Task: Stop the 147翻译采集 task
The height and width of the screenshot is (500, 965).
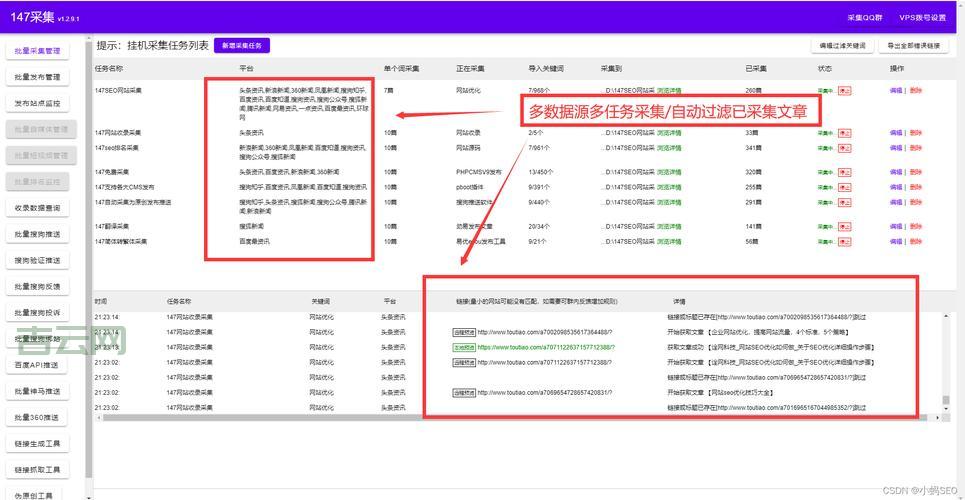Action: [x=844, y=227]
